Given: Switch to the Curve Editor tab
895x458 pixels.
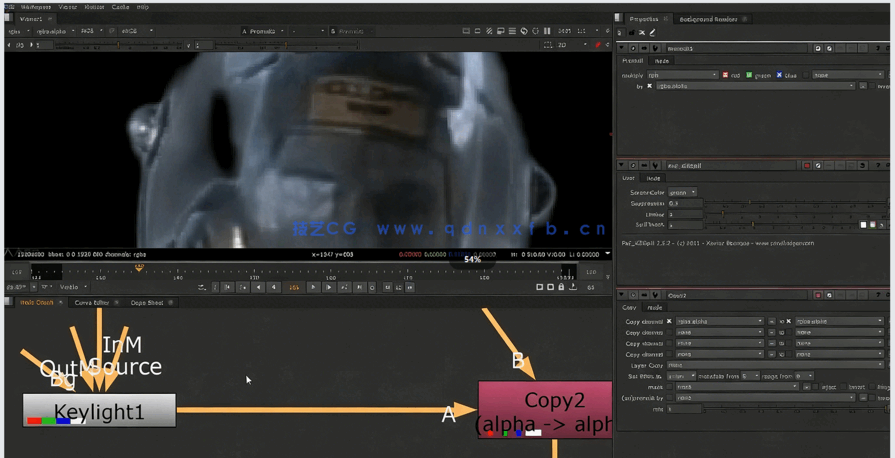Looking at the screenshot, I should coord(92,302).
